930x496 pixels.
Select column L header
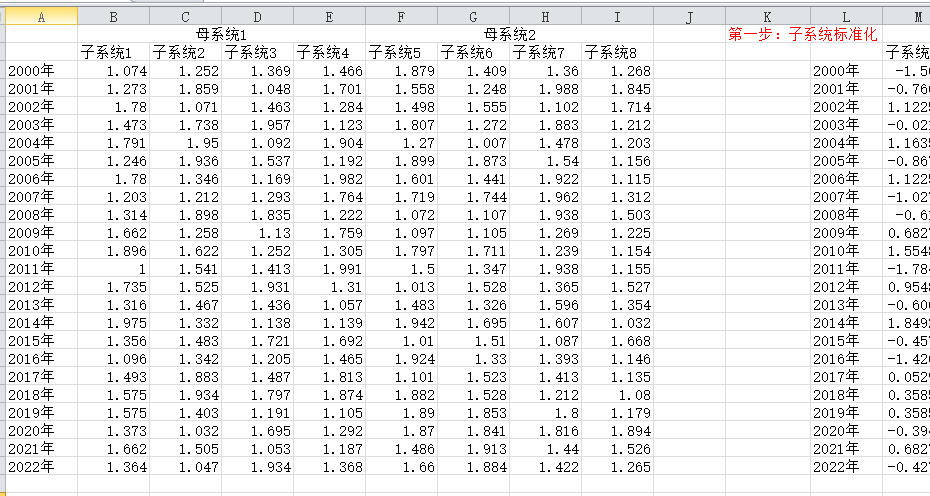click(x=846, y=17)
